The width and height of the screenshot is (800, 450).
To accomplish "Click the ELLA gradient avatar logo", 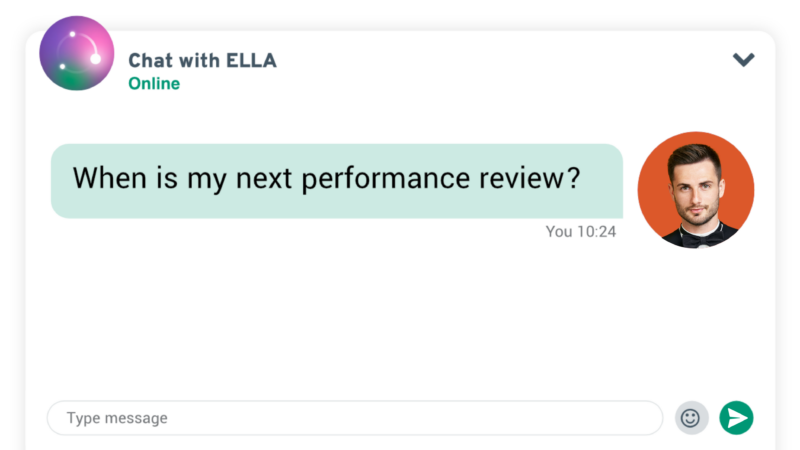I will point(77,53).
